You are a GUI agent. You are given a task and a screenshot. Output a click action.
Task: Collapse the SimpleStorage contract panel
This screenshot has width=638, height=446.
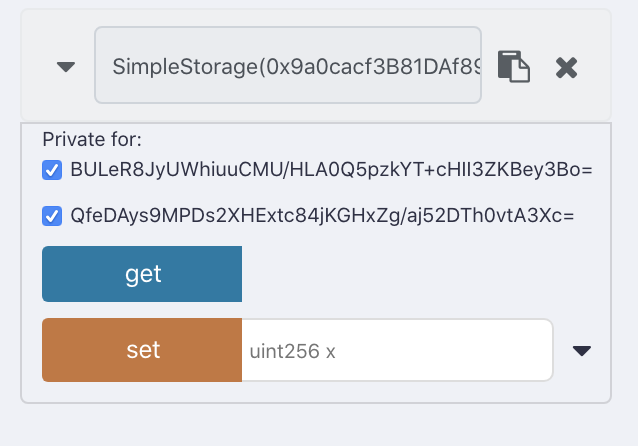[x=66, y=67]
